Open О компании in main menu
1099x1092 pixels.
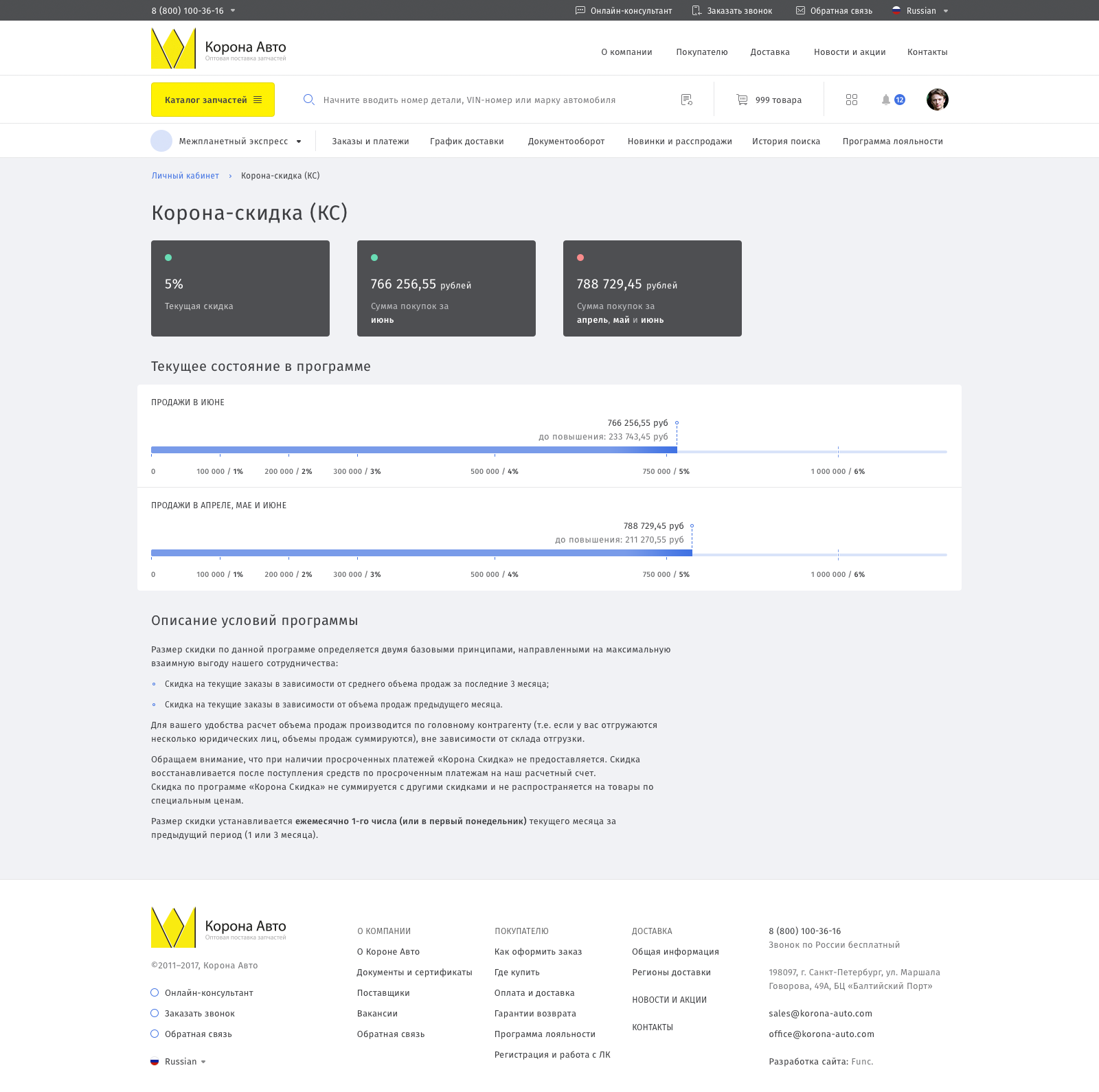(x=626, y=52)
